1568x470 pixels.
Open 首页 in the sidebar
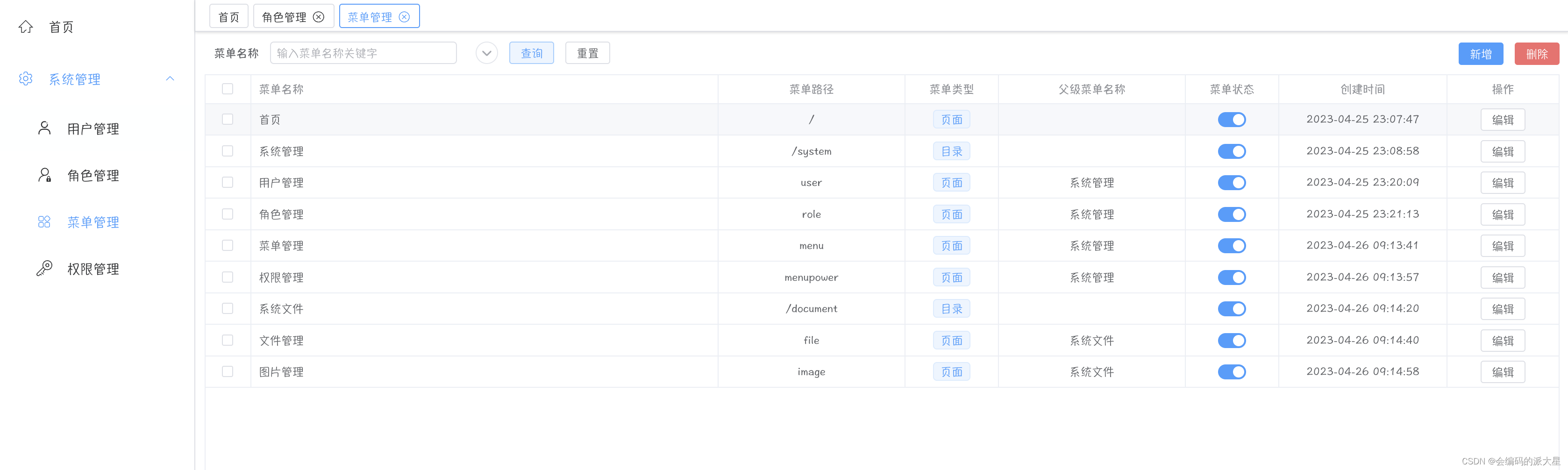(61, 27)
